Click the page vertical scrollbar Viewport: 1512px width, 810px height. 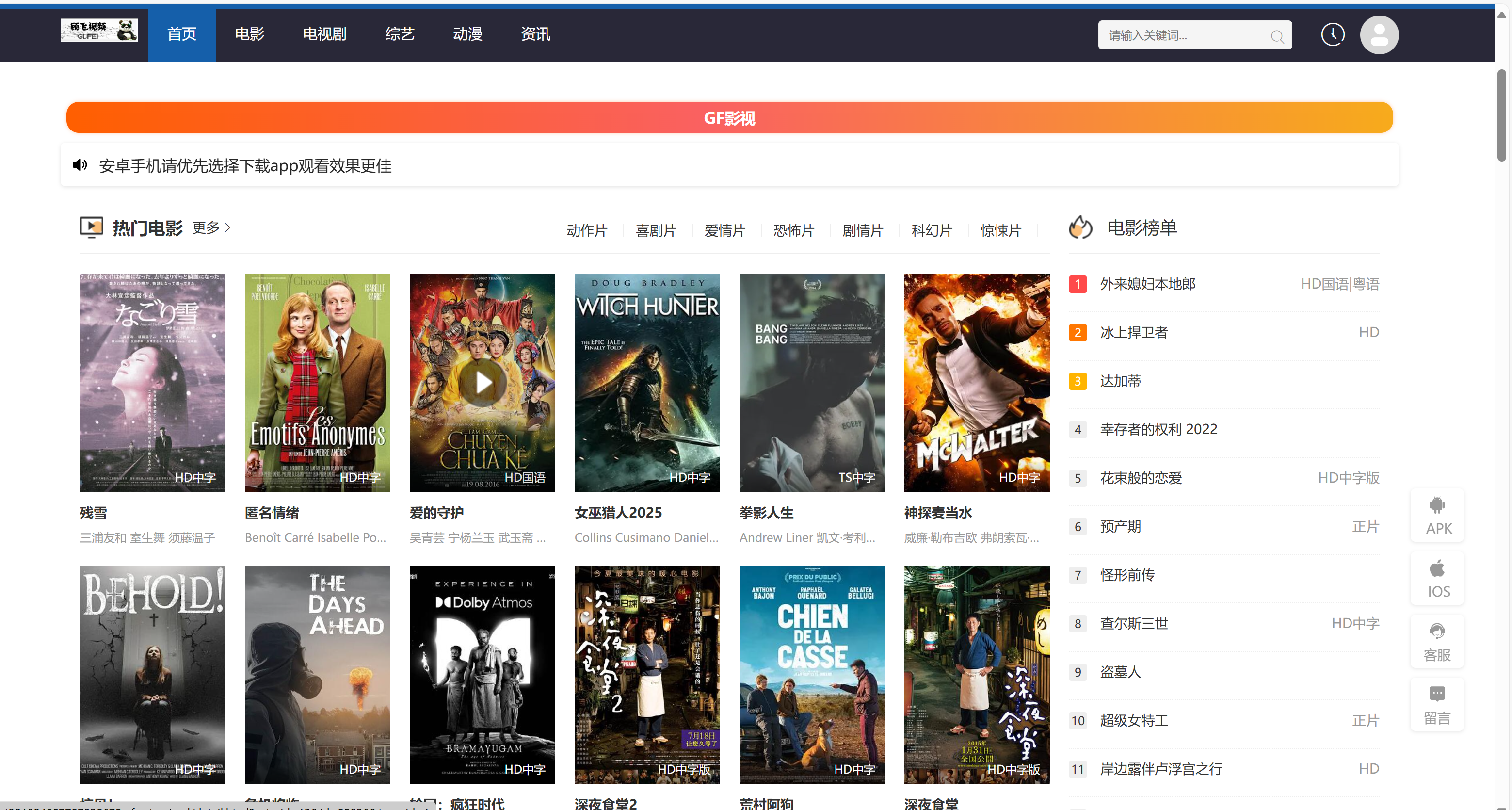[1501, 114]
